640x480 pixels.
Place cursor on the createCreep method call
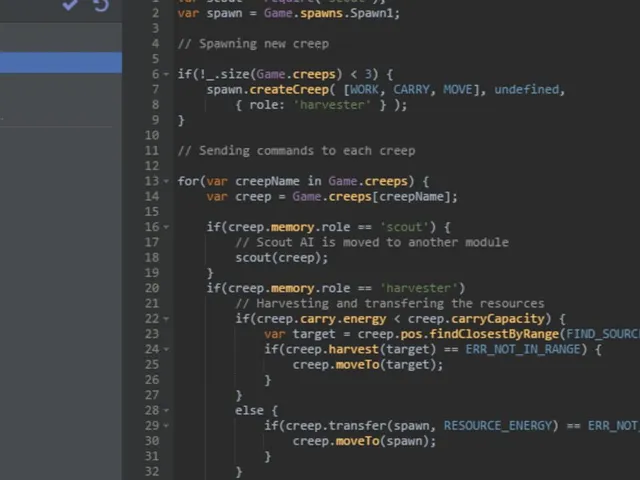289,89
